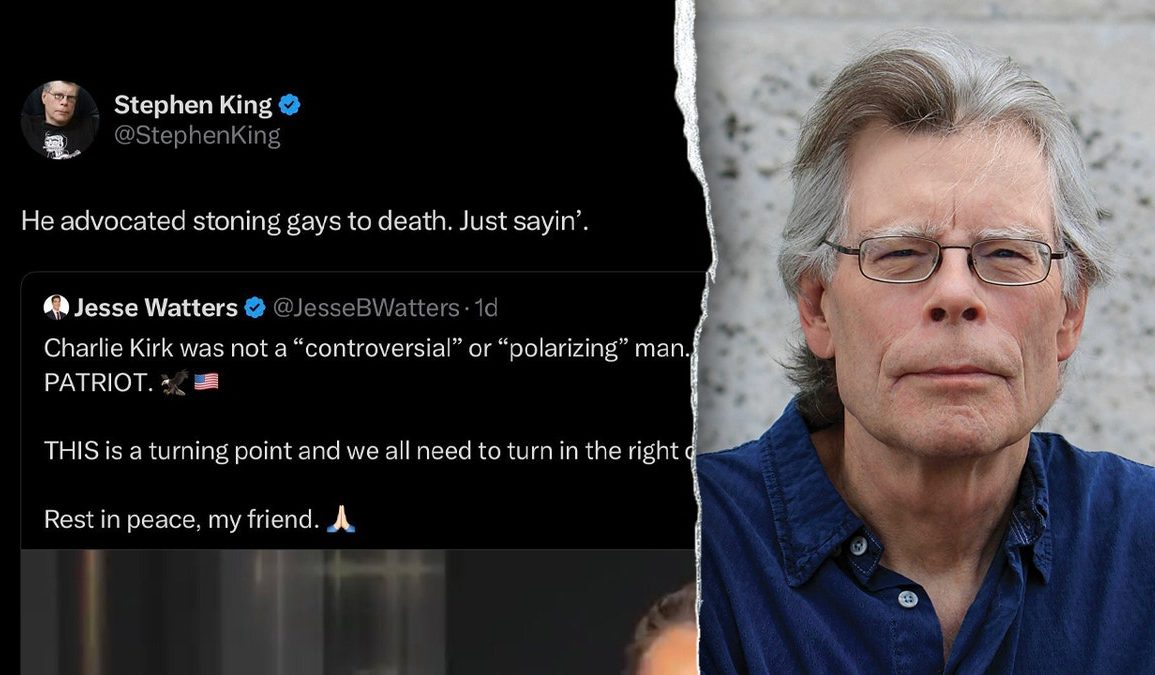This screenshot has height=675, width=1155.
Task: Click Jesse Watters' small profile avatar
Action: 56,307
